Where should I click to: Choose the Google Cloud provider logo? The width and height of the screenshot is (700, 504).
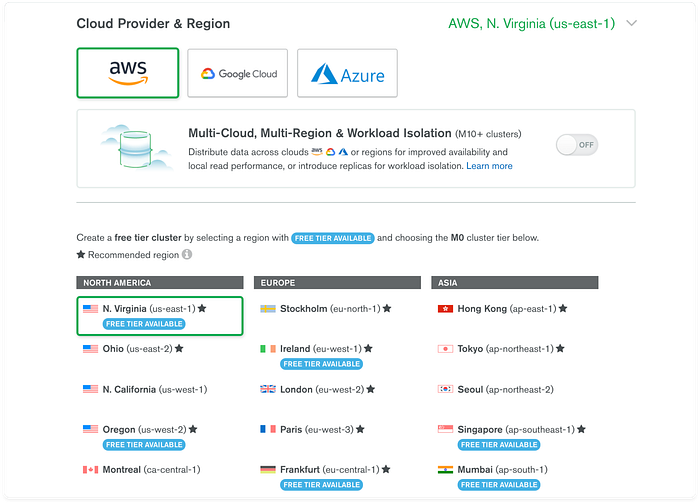pyautogui.click(x=238, y=73)
